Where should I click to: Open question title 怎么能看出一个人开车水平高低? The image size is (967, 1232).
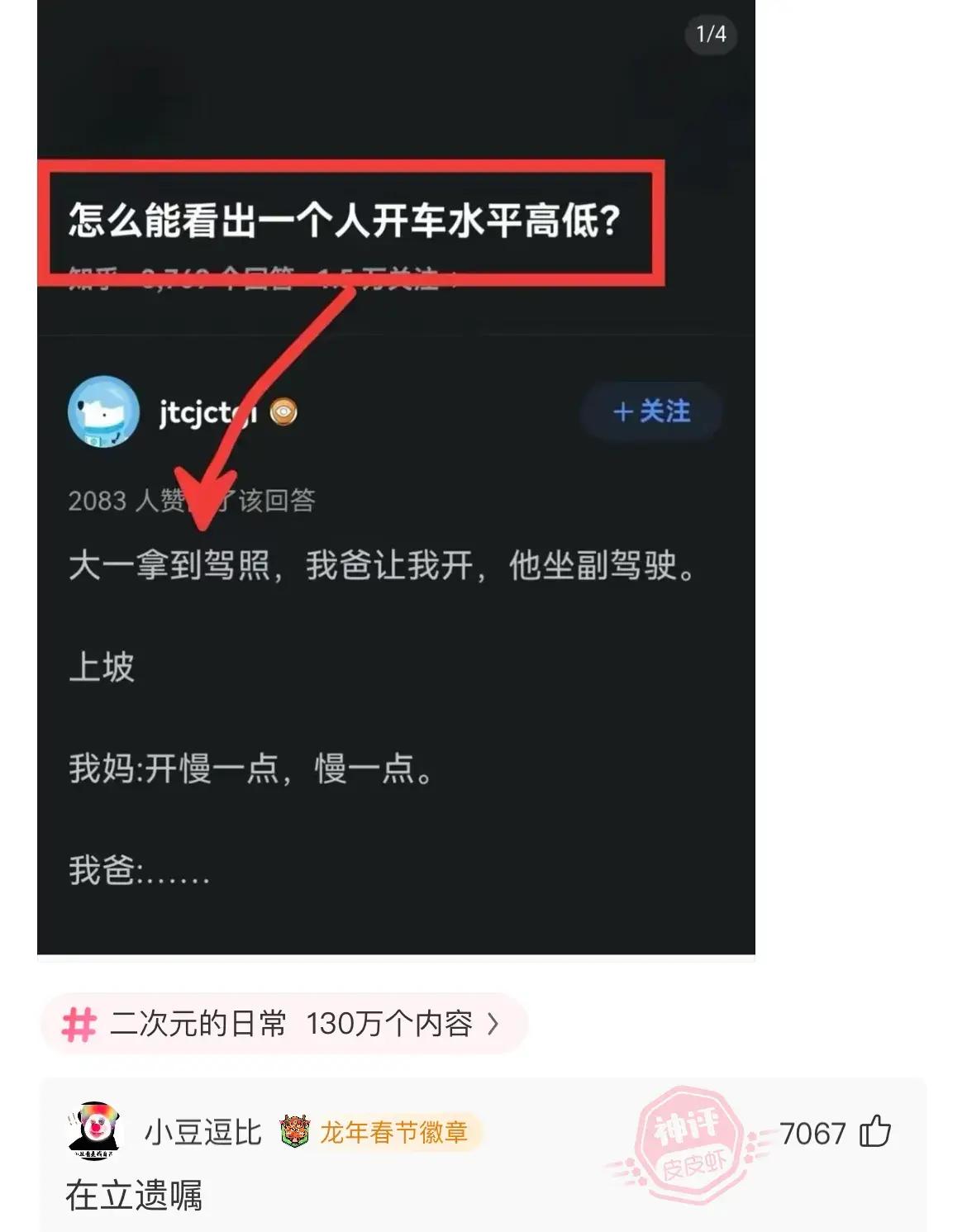pyautogui.click(x=344, y=221)
